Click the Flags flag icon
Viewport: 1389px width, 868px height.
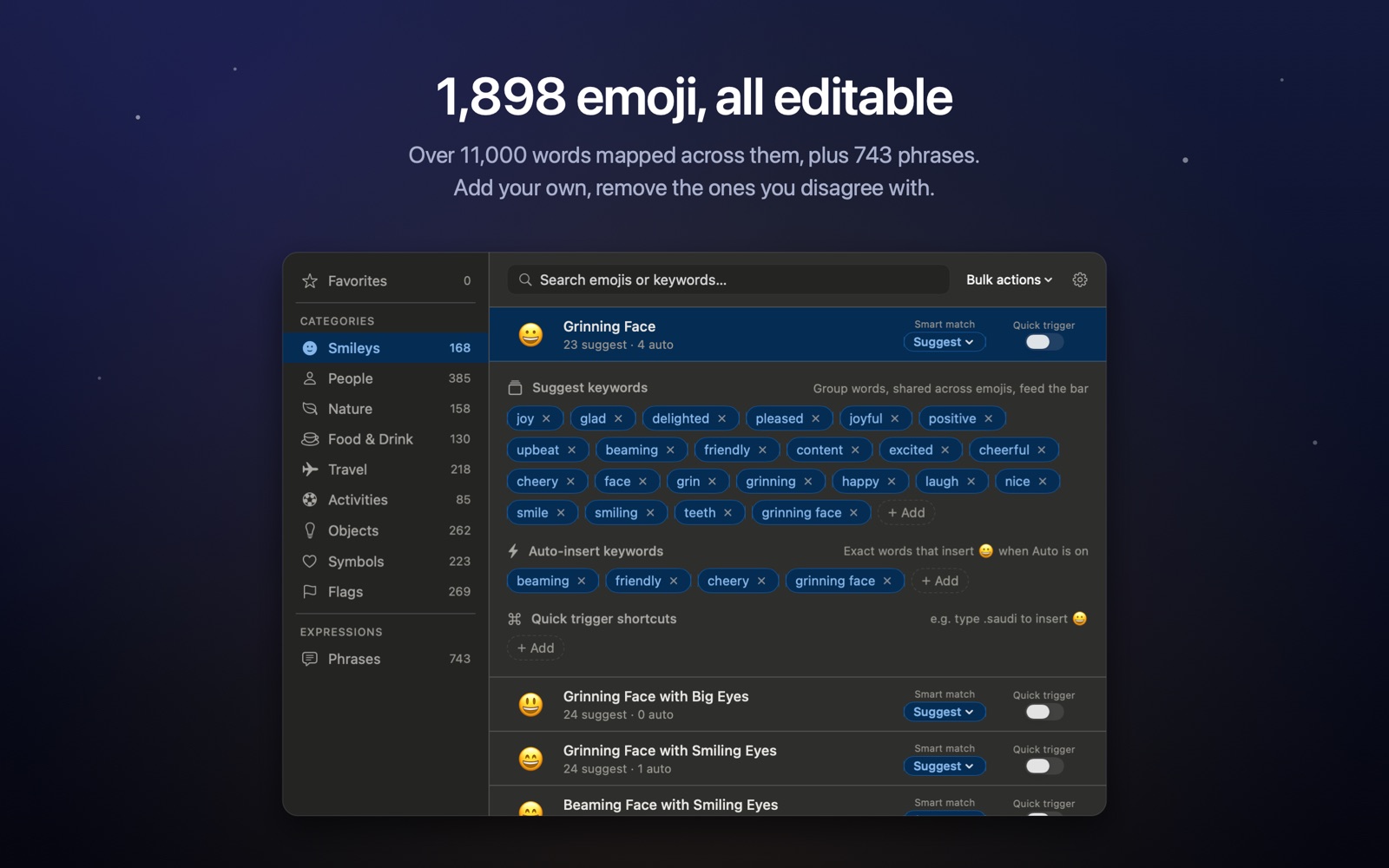coord(310,592)
